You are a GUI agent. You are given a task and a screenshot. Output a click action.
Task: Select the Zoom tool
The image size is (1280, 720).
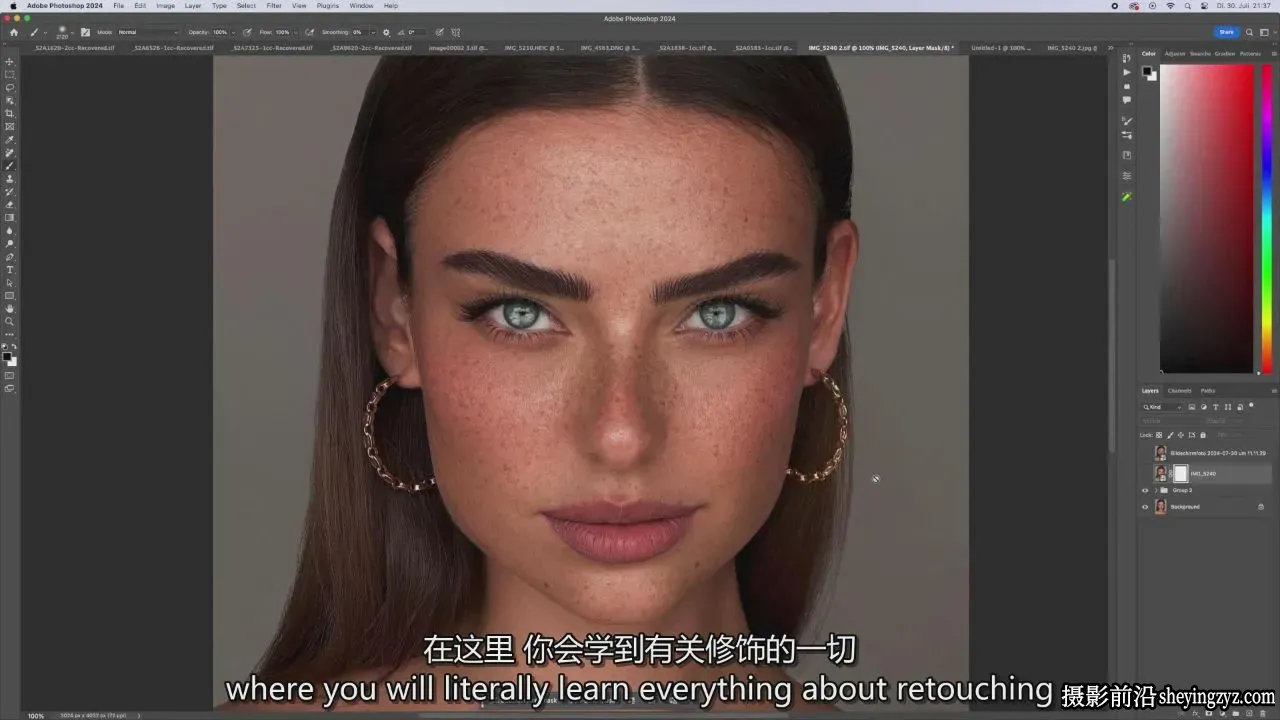click(10, 322)
